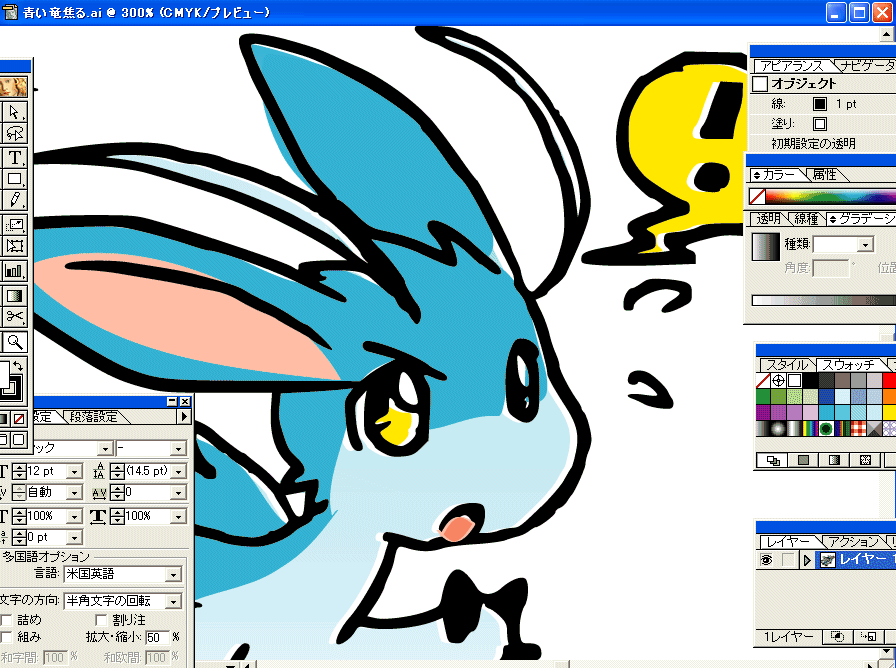Select the Gradient tool
Screen dimensions: 896x668
click(x=14, y=295)
